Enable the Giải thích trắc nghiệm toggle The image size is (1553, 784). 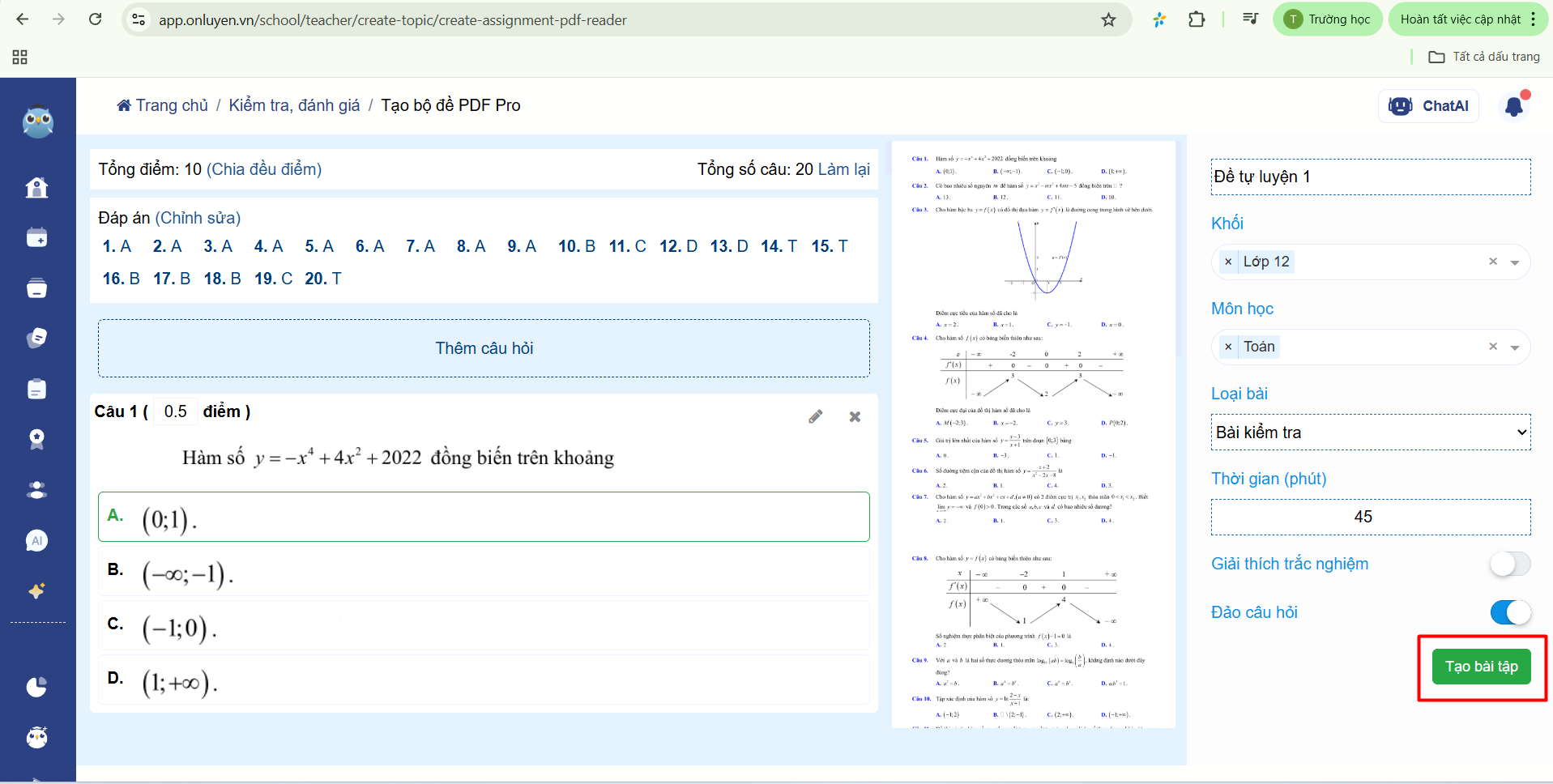point(1509,564)
